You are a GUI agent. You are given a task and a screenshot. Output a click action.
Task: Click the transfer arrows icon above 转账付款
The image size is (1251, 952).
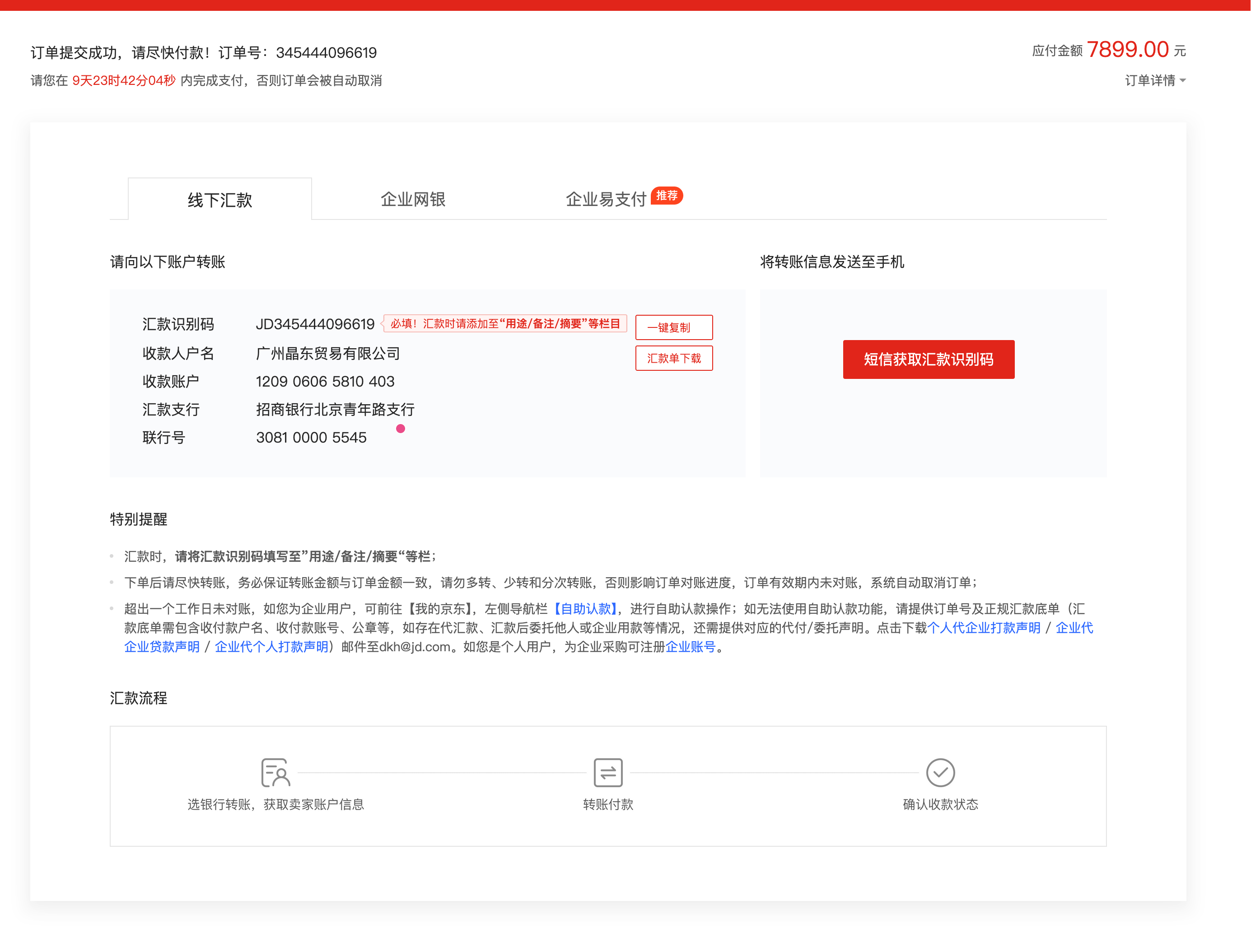608,772
